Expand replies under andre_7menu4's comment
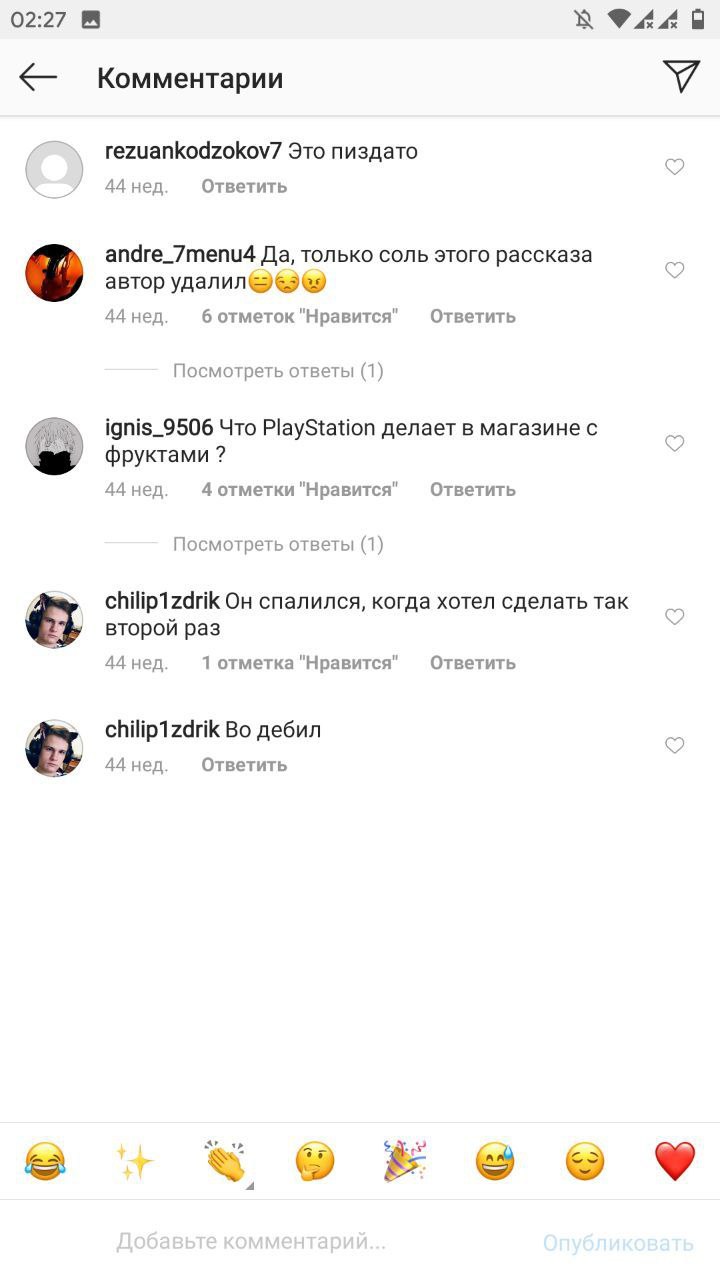Image resolution: width=720 pixels, height=1280 pixels. [x=278, y=371]
